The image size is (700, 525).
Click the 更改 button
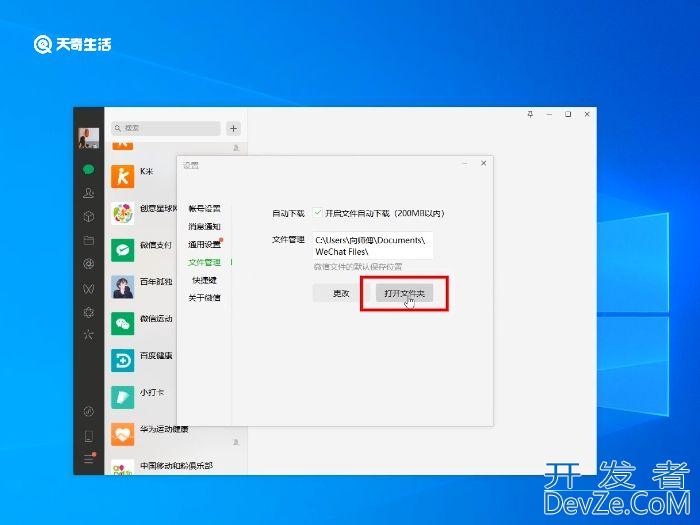point(341,293)
